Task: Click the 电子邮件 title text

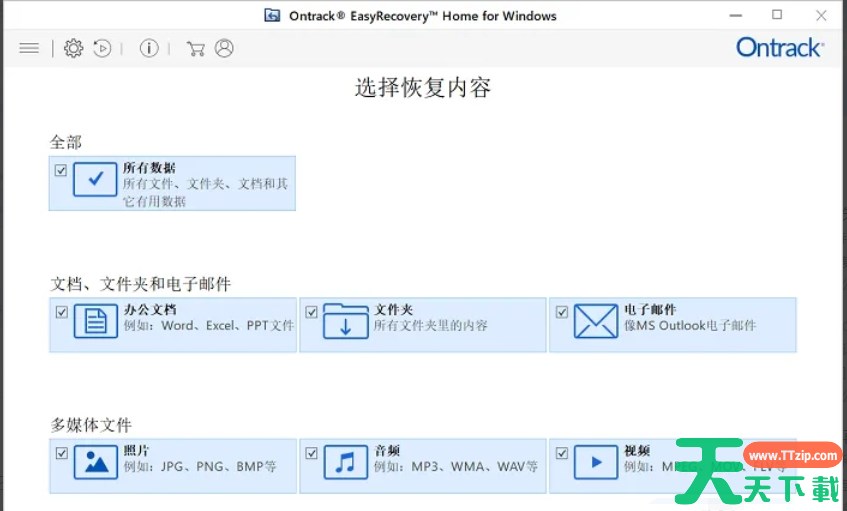Action: click(650, 310)
